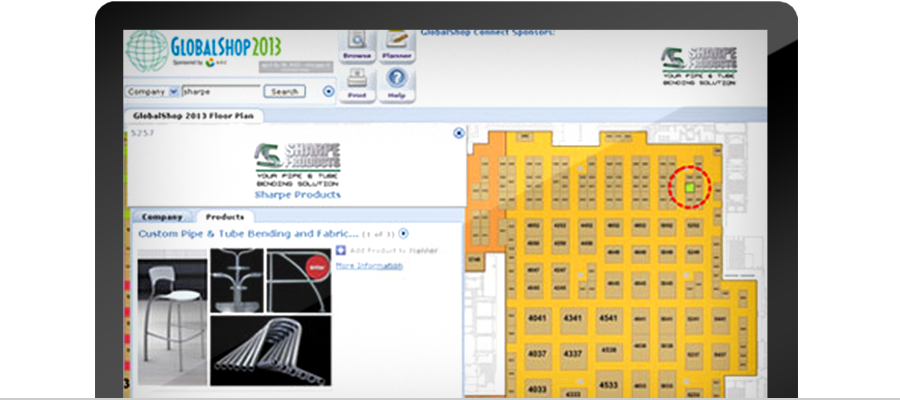Open the white bar stool product image
The width and height of the screenshot is (900, 400).
(x=172, y=317)
